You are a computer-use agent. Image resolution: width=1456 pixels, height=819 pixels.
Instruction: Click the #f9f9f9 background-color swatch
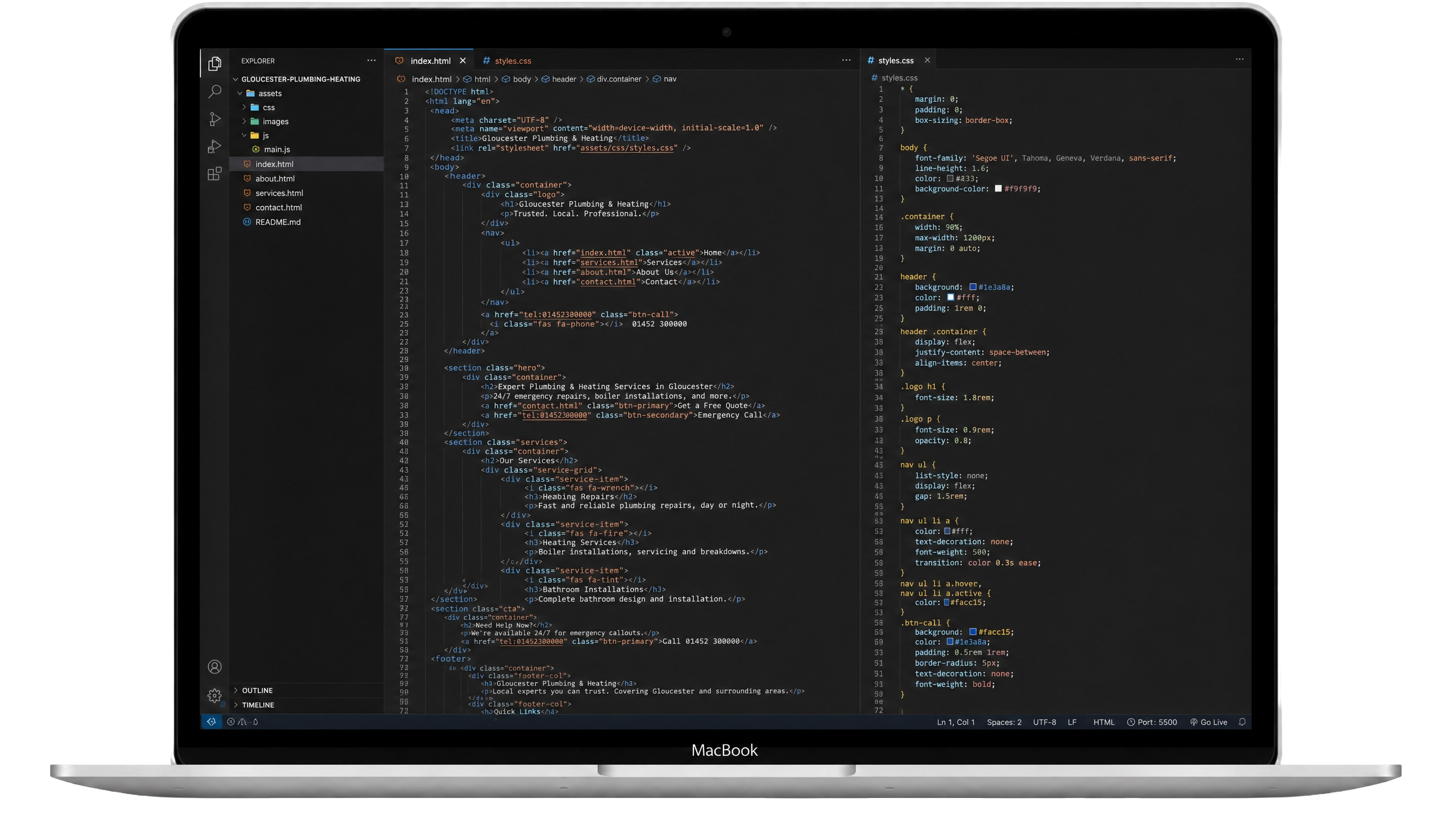pyautogui.click(x=998, y=189)
